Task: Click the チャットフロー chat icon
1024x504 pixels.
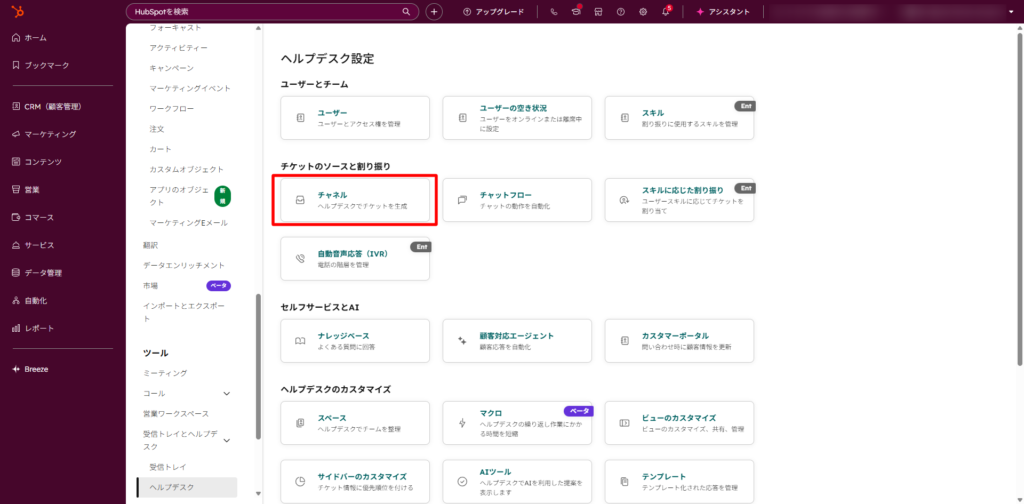Action: tap(462, 200)
